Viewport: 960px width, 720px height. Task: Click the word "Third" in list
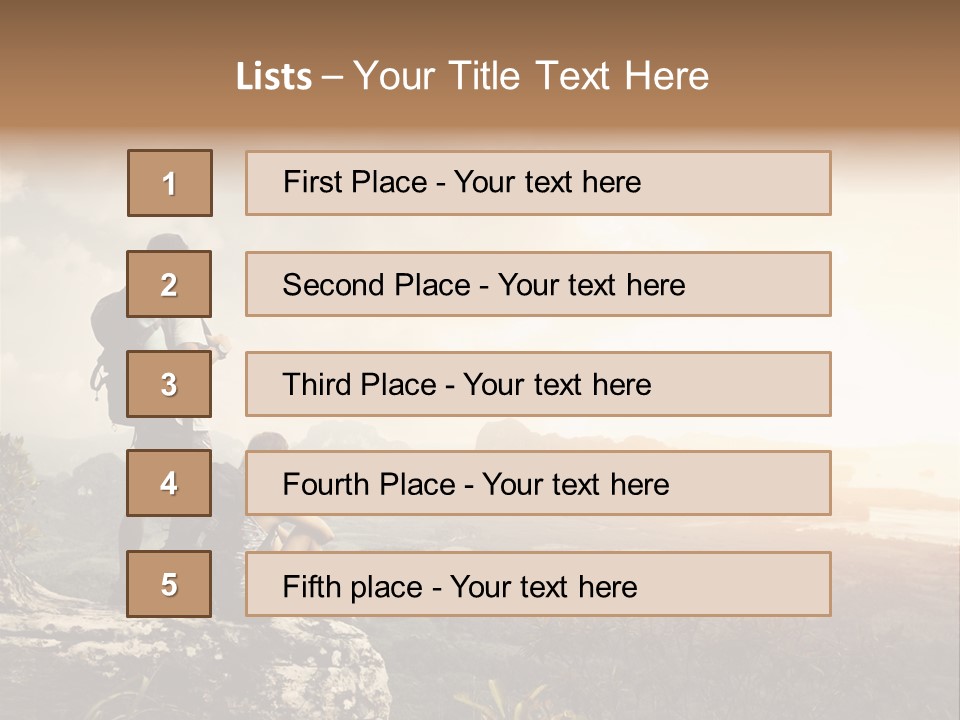click(317, 385)
